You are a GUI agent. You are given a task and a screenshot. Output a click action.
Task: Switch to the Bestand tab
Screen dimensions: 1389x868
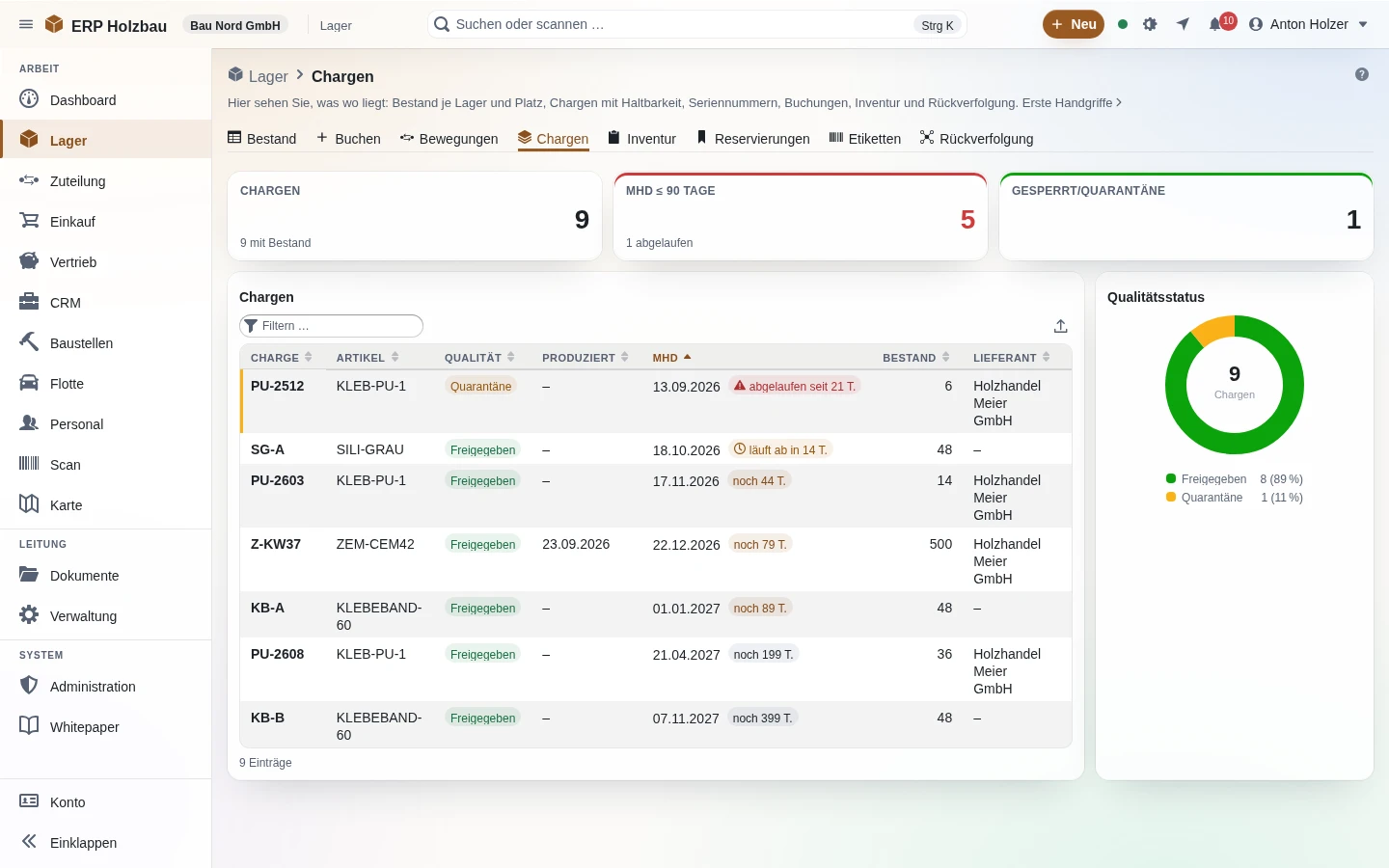(262, 138)
